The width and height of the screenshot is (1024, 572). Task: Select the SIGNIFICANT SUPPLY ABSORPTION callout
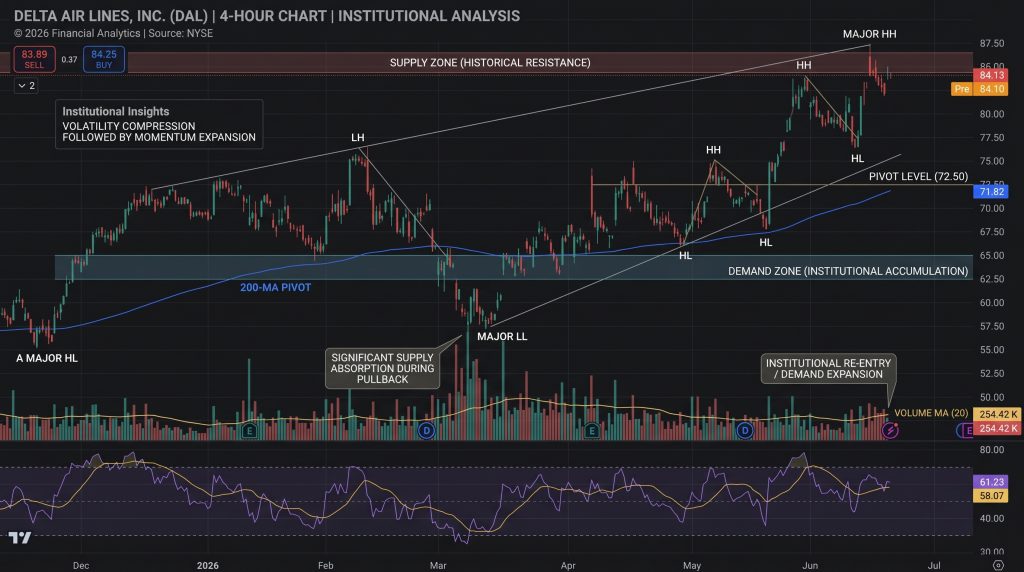point(382,368)
